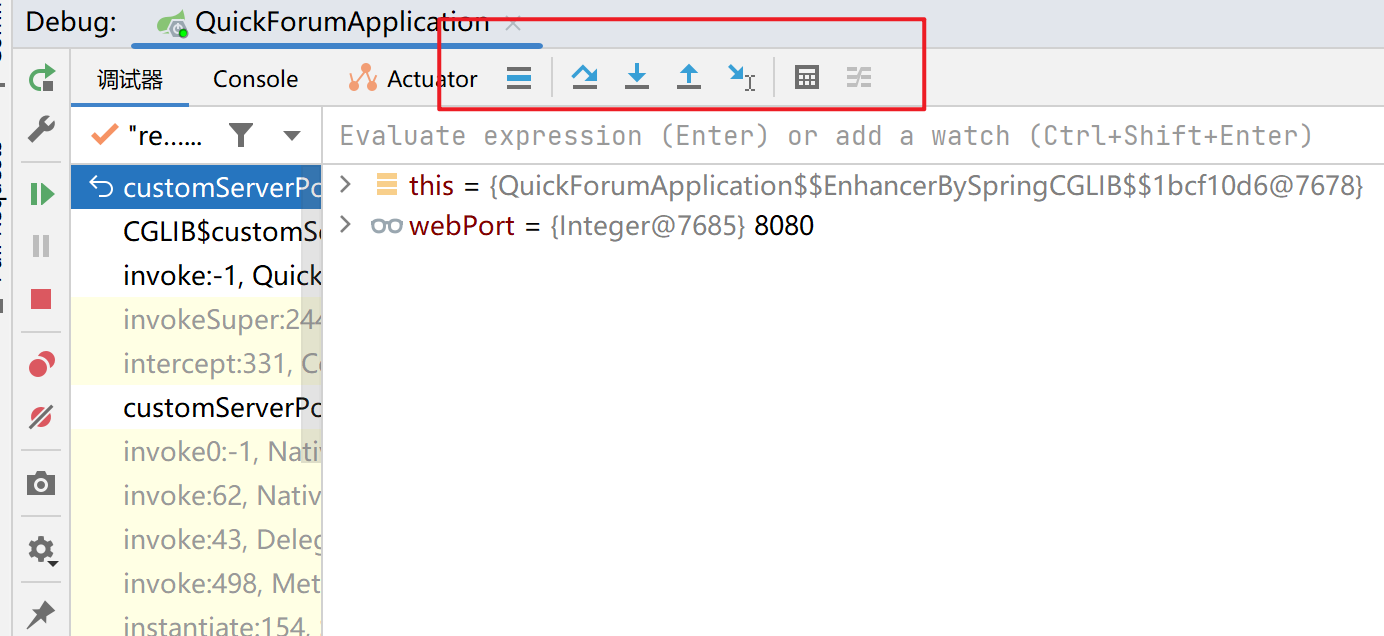Click the Step Over icon
1384x636 pixels.
[585, 77]
